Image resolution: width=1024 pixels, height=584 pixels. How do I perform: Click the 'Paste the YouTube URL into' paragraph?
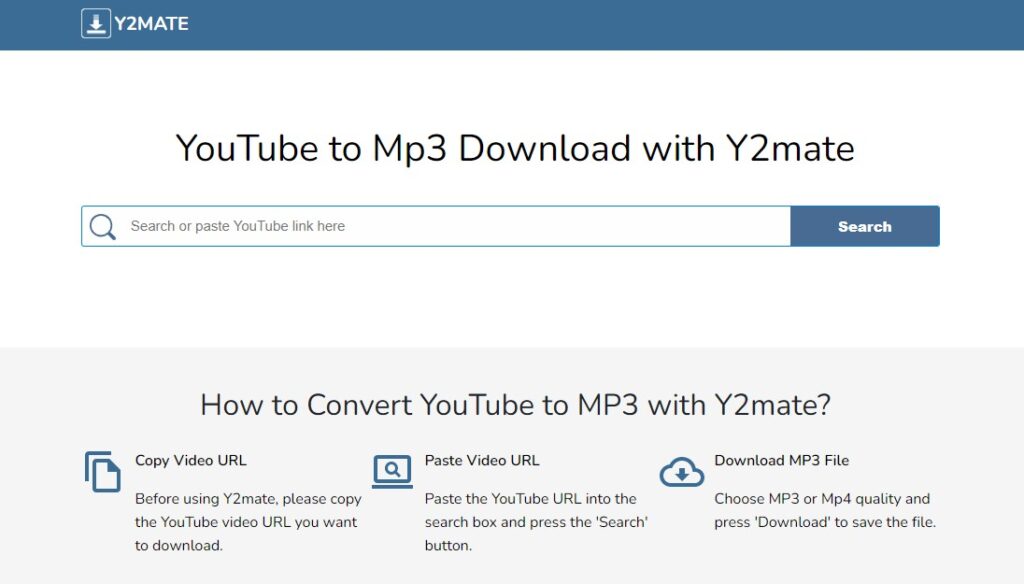click(x=536, y=522)
